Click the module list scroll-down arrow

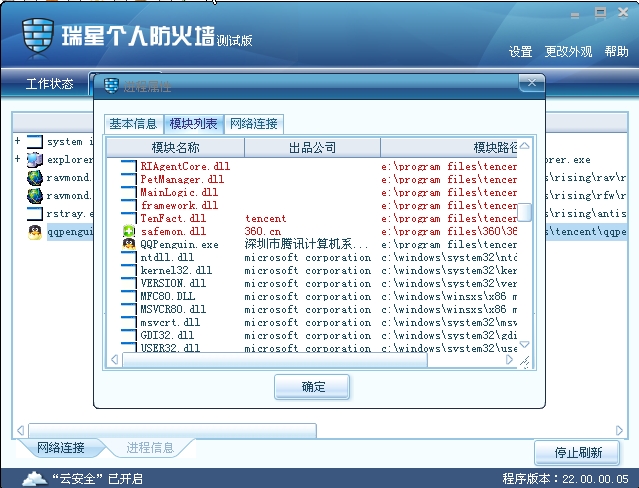coord(524,344)
